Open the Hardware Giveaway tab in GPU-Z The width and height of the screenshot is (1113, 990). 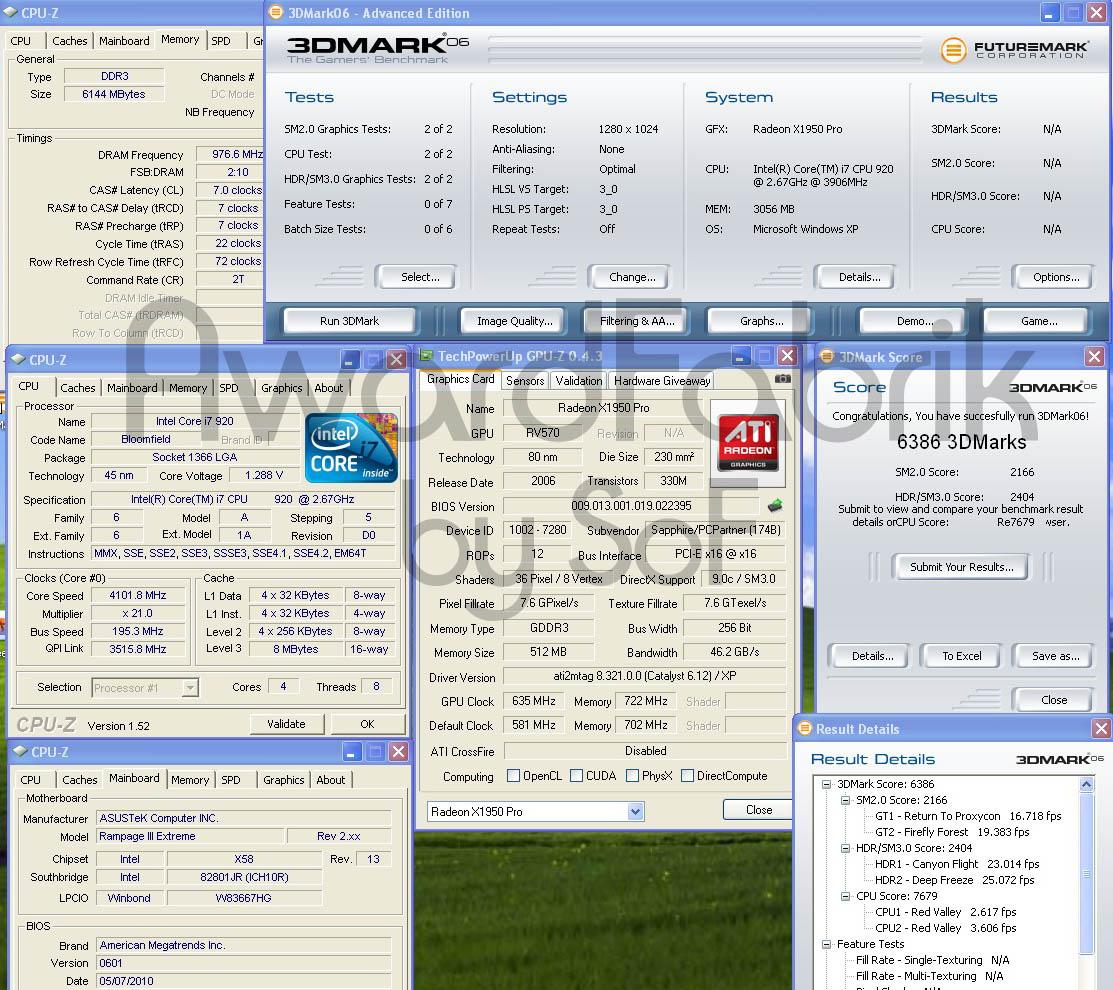click(x=662, y=381)
